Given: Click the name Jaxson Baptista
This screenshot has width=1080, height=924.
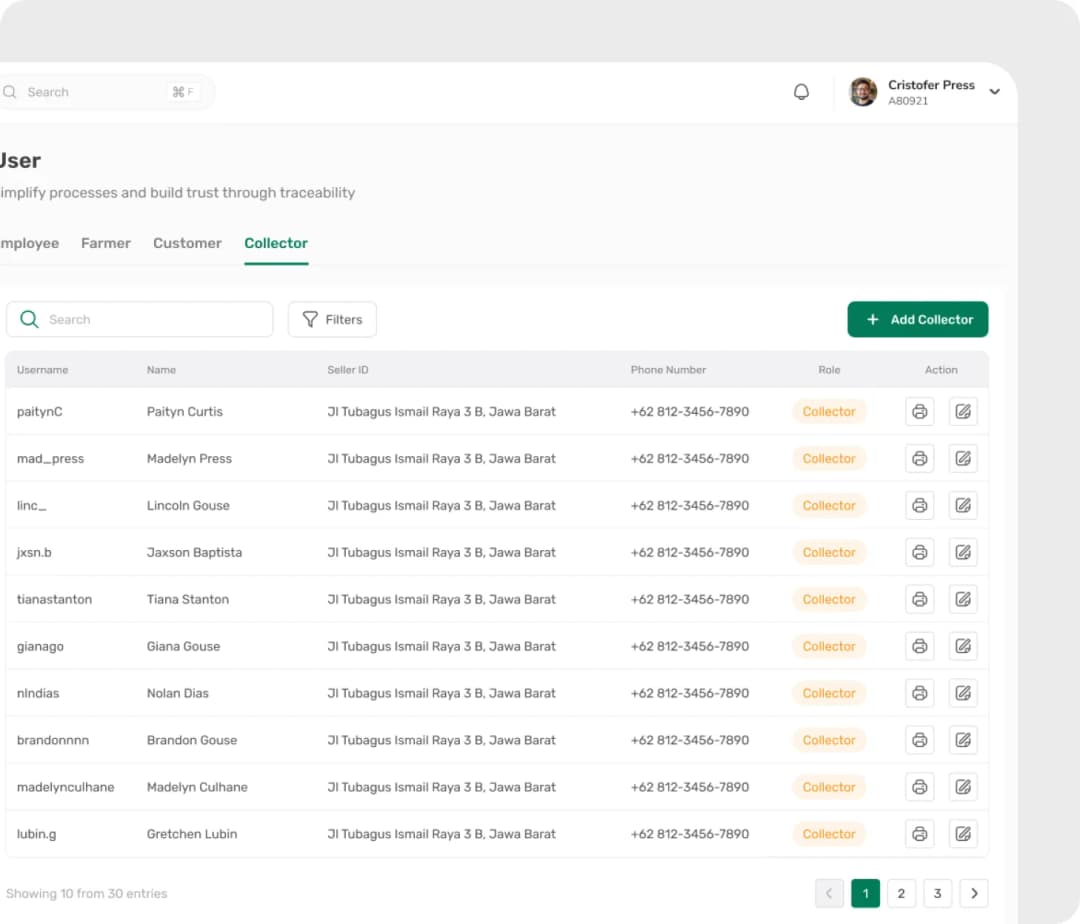Looking at the screenshot, I should (194, 552).
